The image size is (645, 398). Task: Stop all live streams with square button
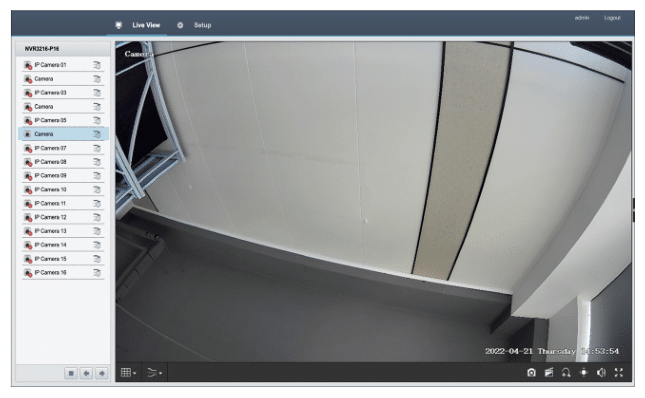coord(71,373)
